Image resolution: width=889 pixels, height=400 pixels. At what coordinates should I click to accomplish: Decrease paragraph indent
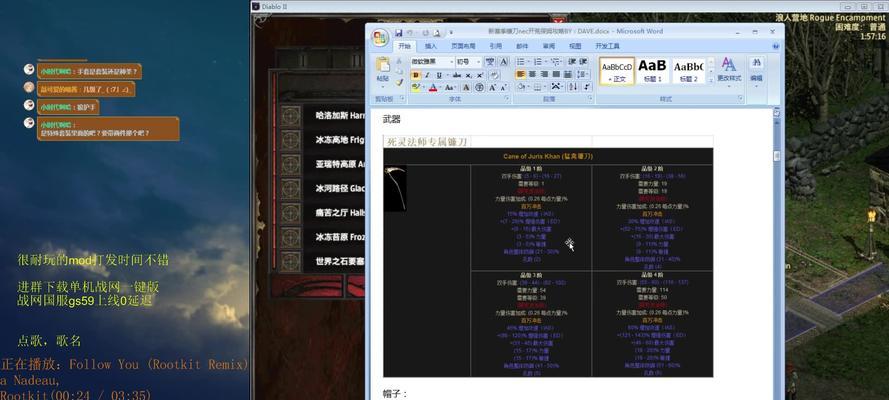click(572, 61)
